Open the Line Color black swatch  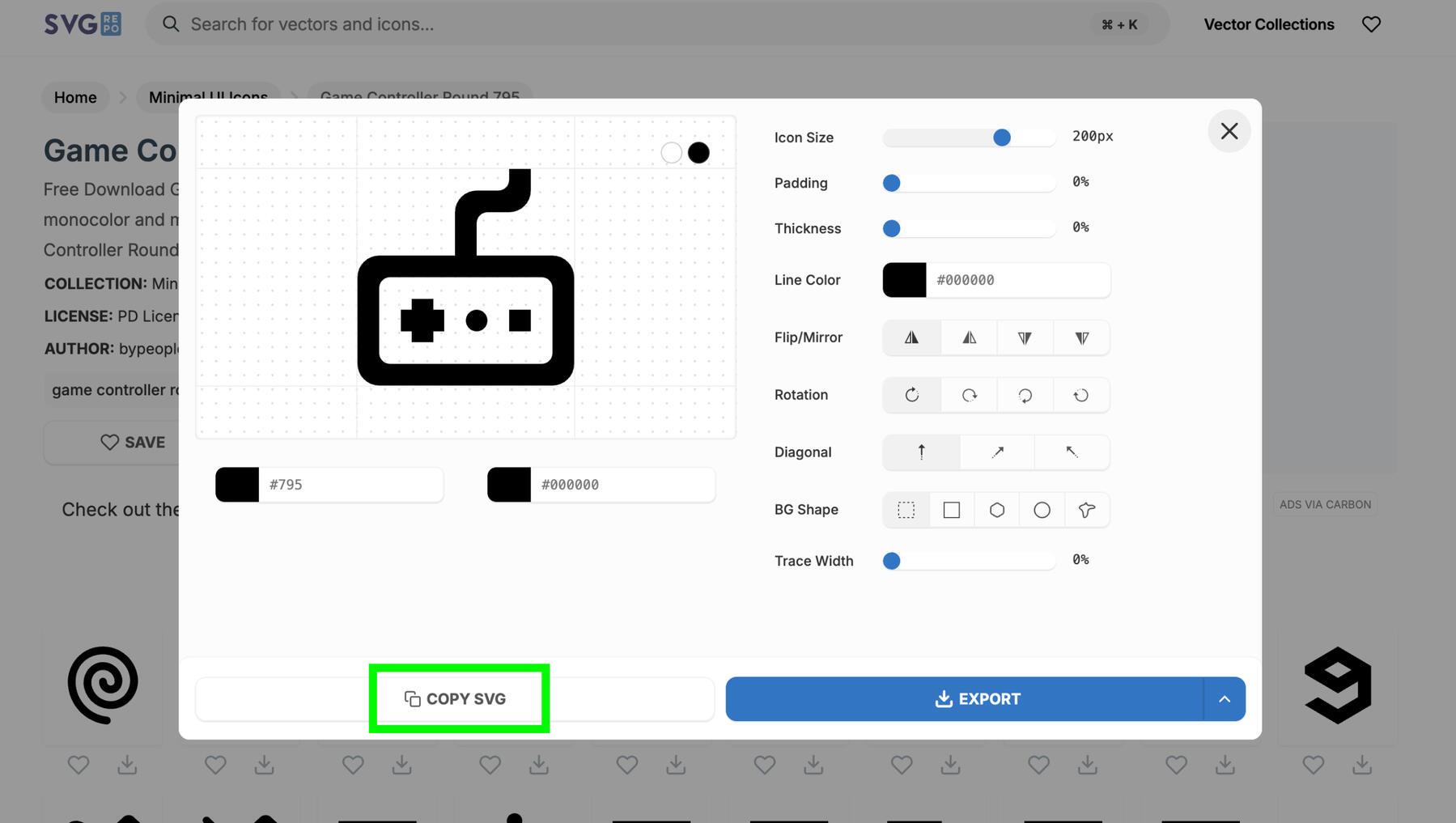pyautogui.click(x=904, y=280)
